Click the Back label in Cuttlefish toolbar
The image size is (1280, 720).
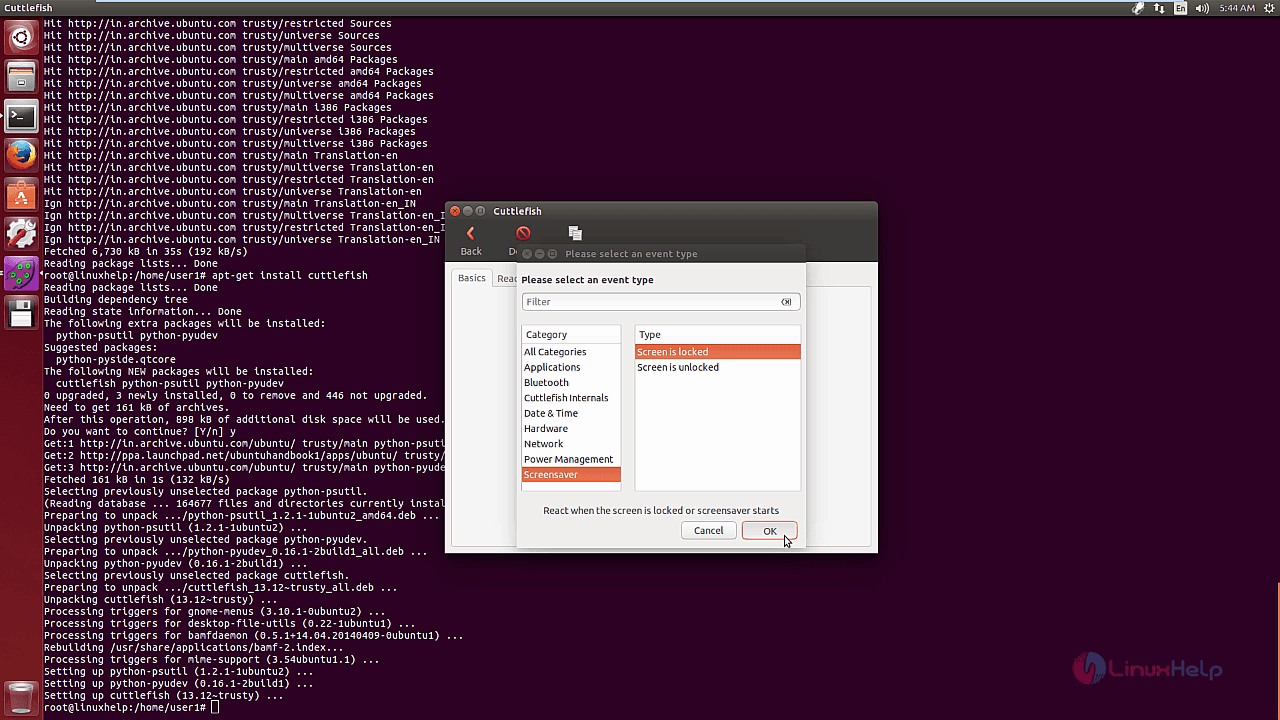click(471, 252)
